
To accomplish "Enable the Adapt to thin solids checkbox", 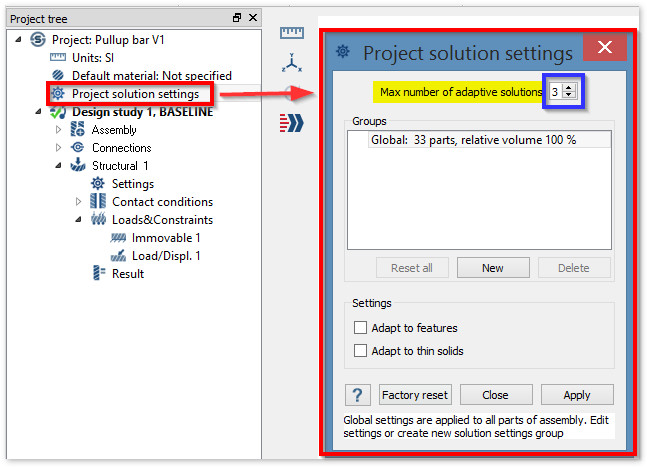I will 361,351.
